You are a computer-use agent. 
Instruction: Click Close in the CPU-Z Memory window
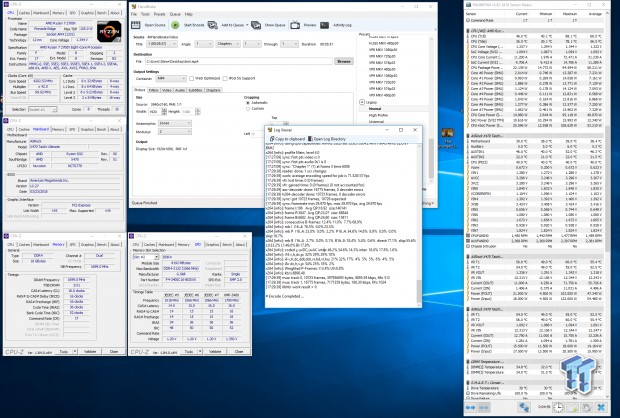click(x=114, y=351)
